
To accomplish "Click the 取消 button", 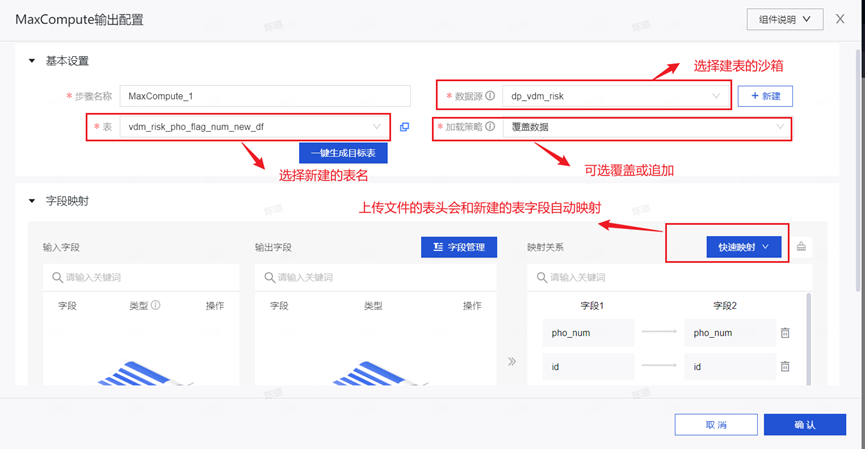I will coord(716,425).
